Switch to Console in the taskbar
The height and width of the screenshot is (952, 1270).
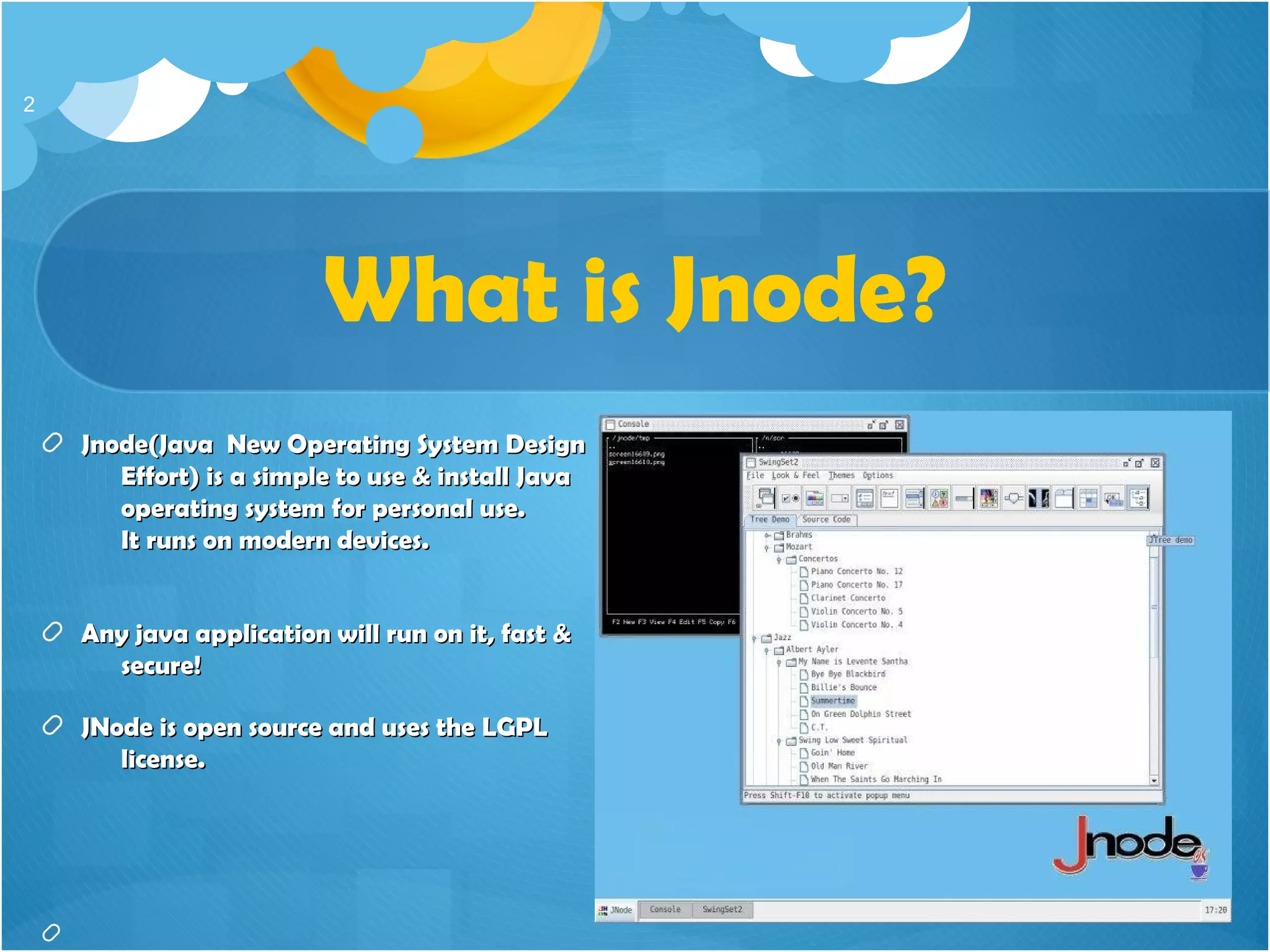pos(665,909)
